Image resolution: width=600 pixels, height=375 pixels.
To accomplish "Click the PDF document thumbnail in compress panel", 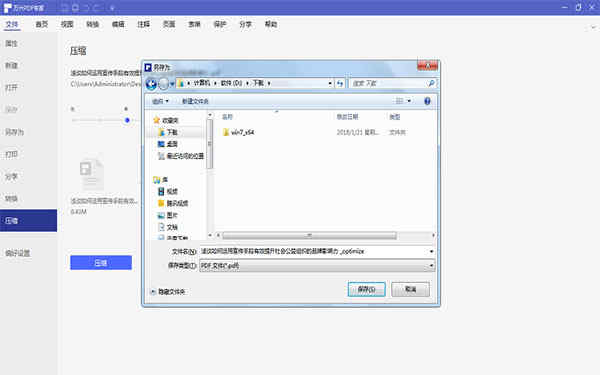I will (x=91, y=174).
